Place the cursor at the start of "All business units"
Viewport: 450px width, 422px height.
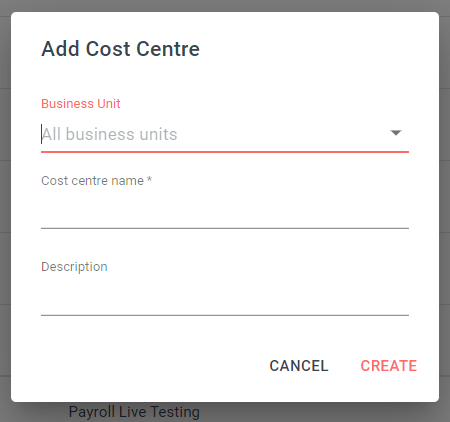click(42, 134)
